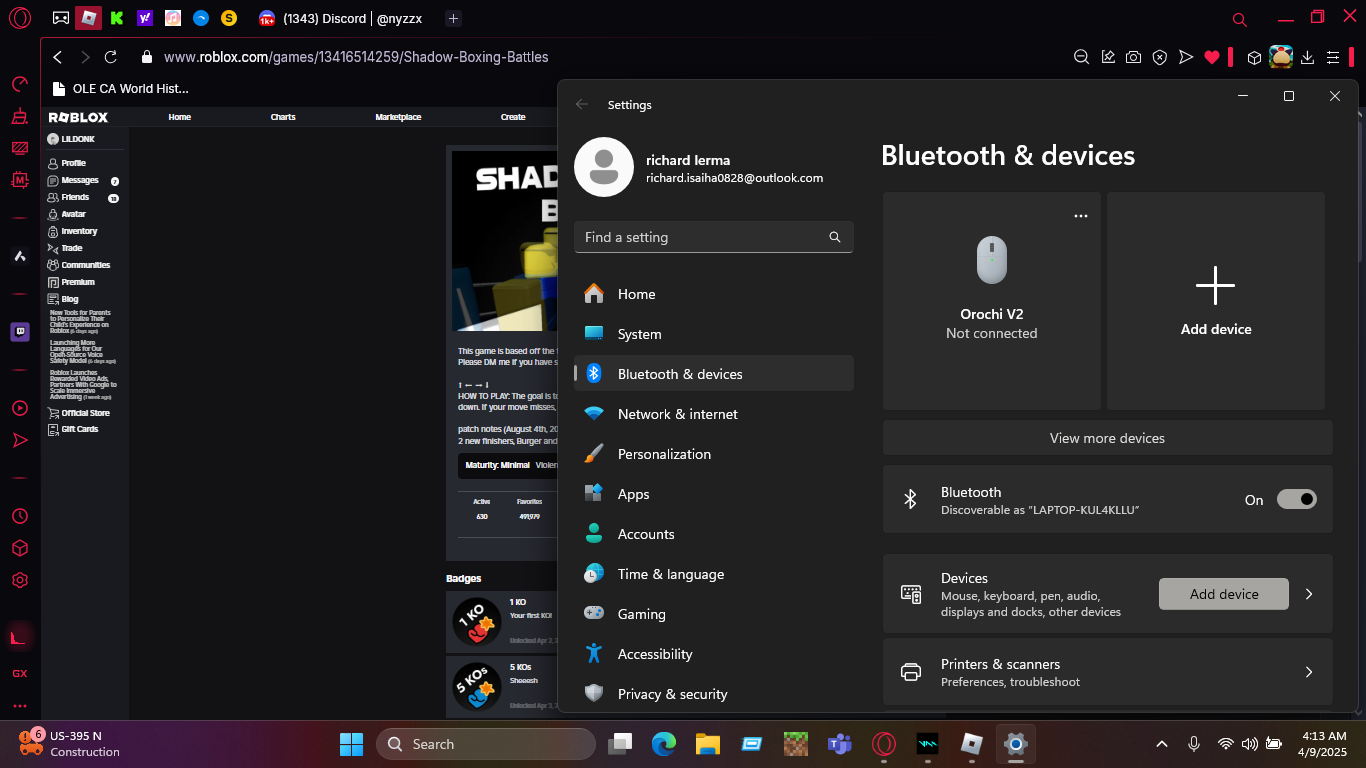Screen dimensions: 1366x768
Task: Click View more devices
Action: (1107, 438)
